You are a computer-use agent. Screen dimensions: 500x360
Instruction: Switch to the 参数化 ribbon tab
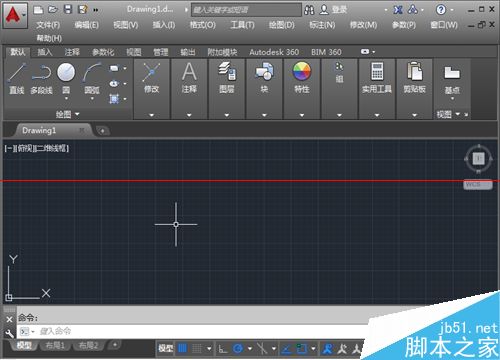103,52
